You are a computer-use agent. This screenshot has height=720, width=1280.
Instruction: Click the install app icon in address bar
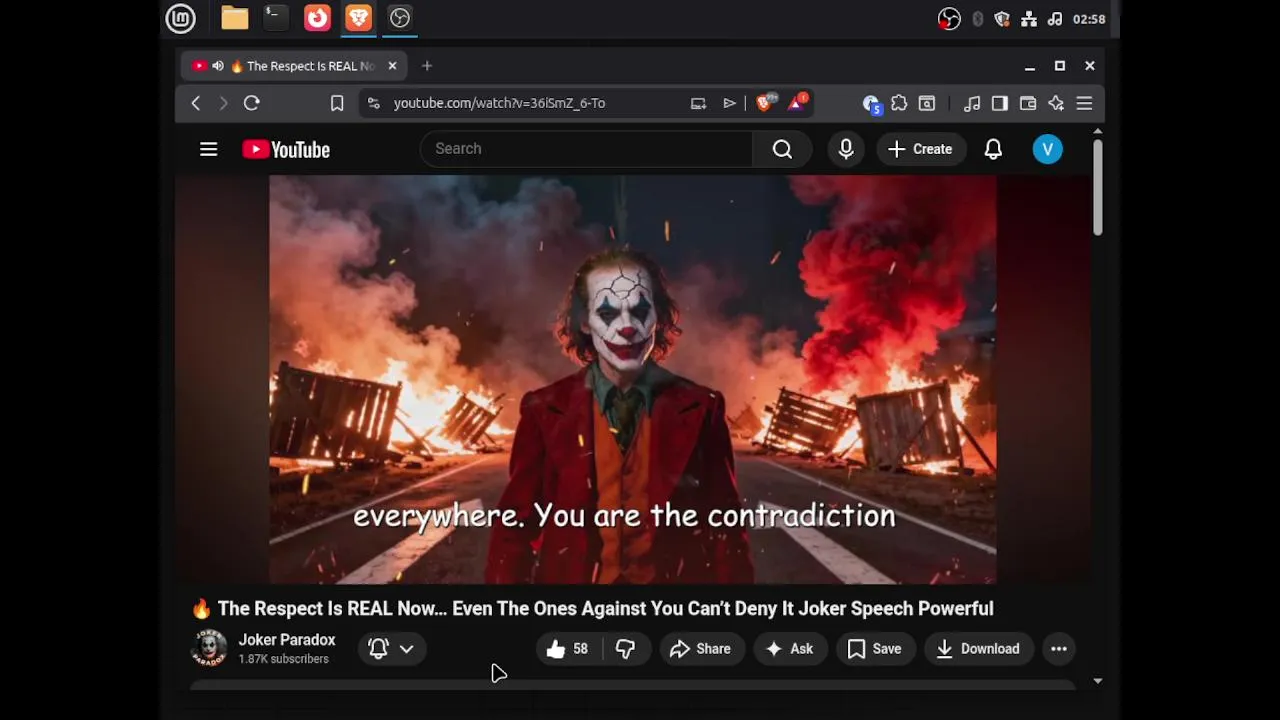698,103
